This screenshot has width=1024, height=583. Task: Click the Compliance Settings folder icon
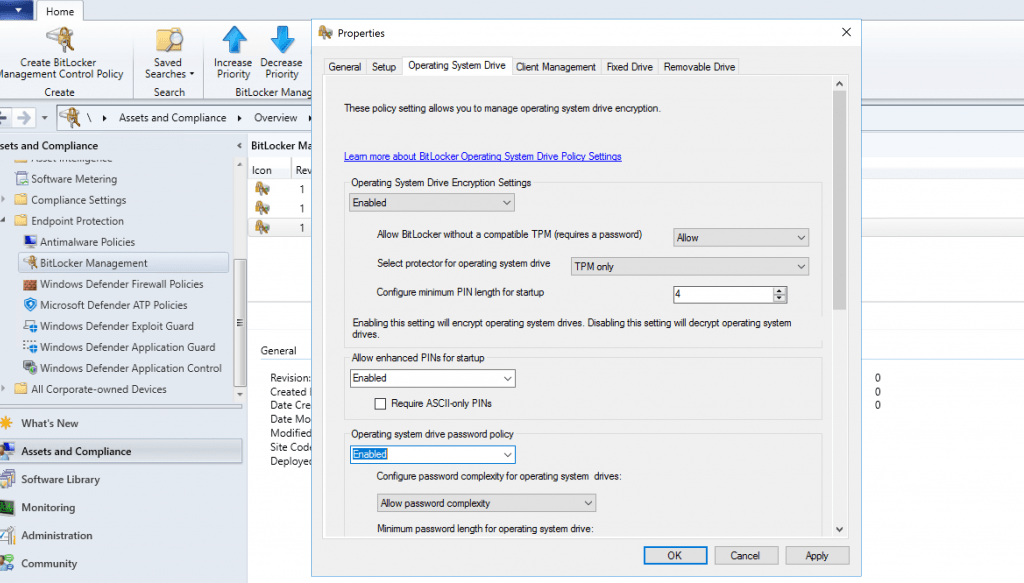pyautogui.click(x=21, y=199)
